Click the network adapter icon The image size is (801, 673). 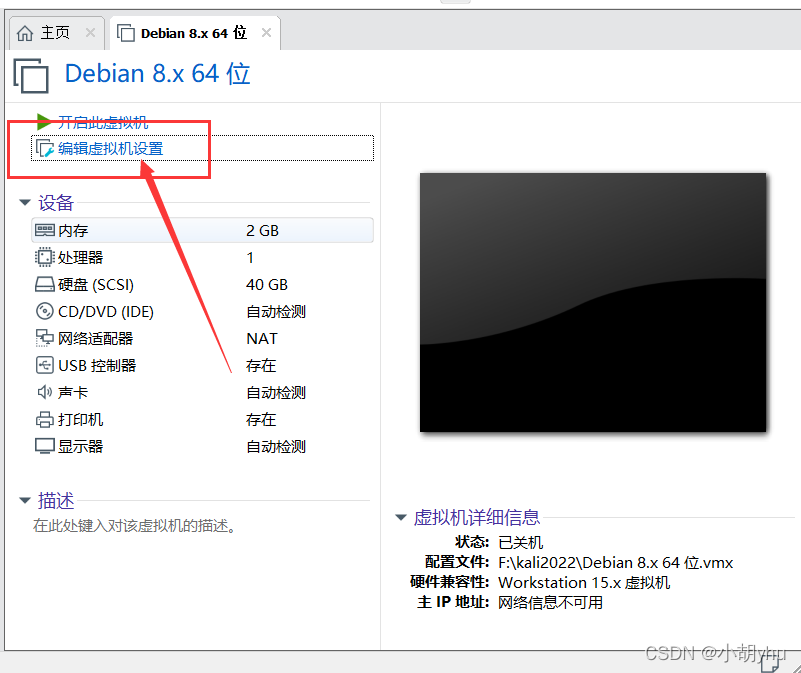pyautogui.click(x=44, y=338)
